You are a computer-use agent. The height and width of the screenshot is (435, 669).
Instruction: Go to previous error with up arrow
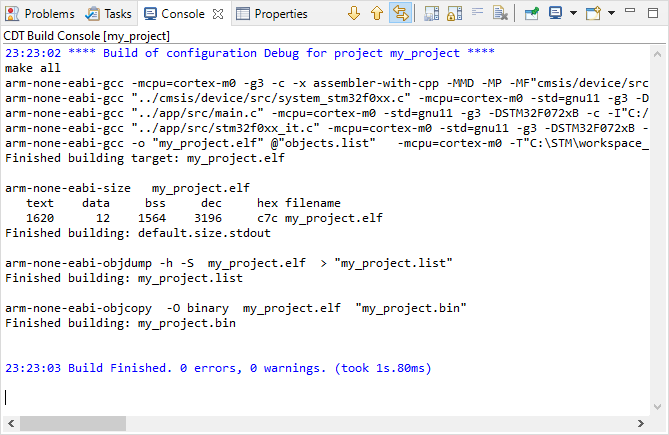coord(377,14)
